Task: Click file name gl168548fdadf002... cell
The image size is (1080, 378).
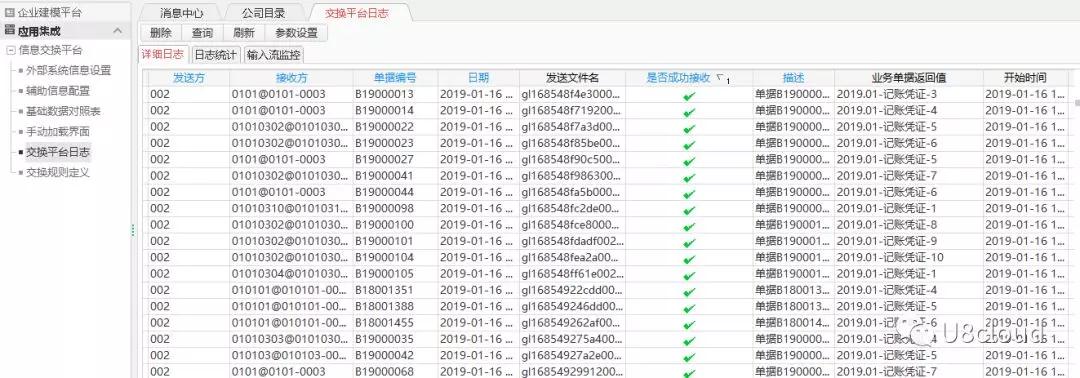Action: pos(572,242)
